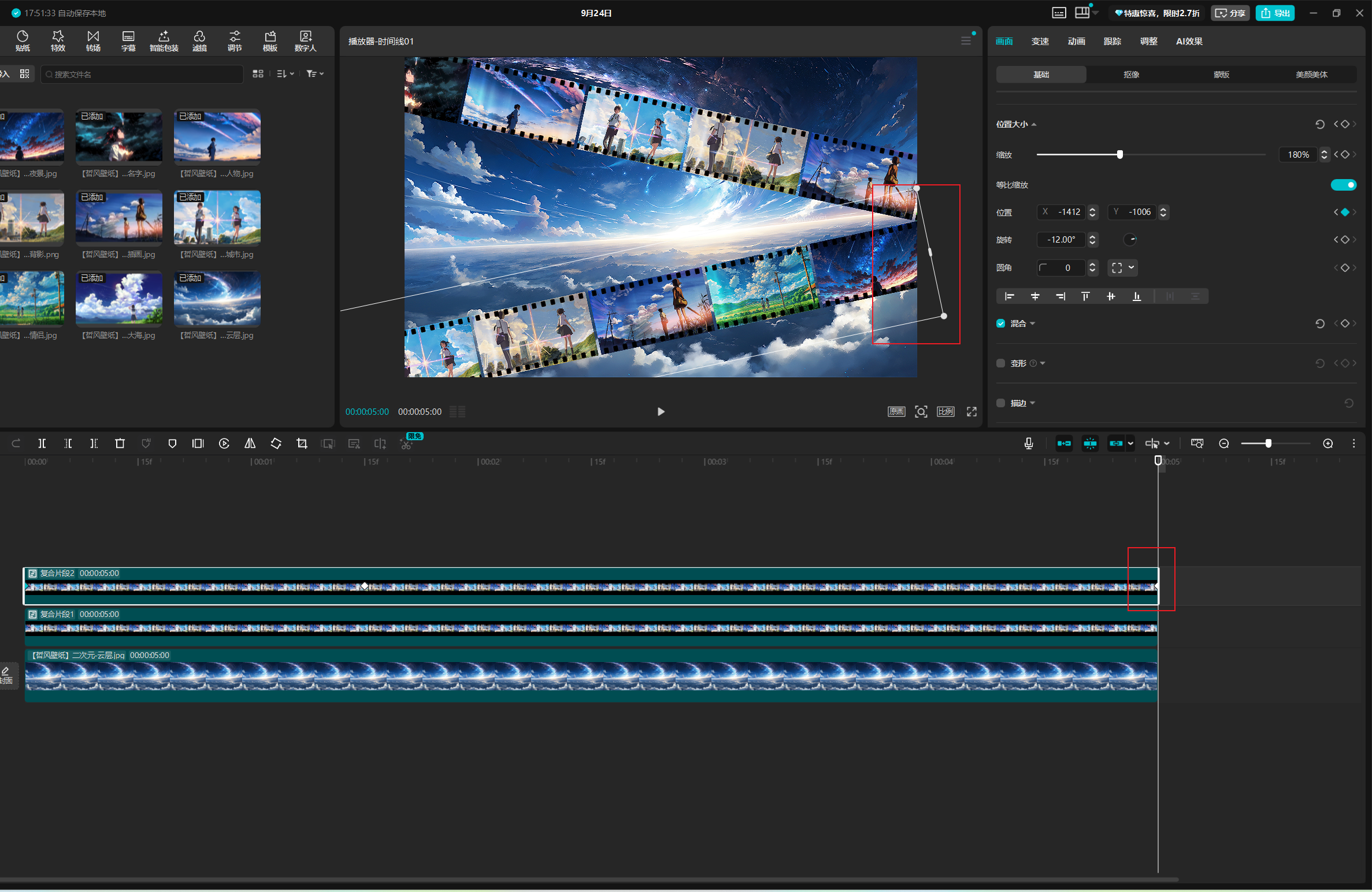Click the rotate tool in timeline toolbar

point(276,444)
